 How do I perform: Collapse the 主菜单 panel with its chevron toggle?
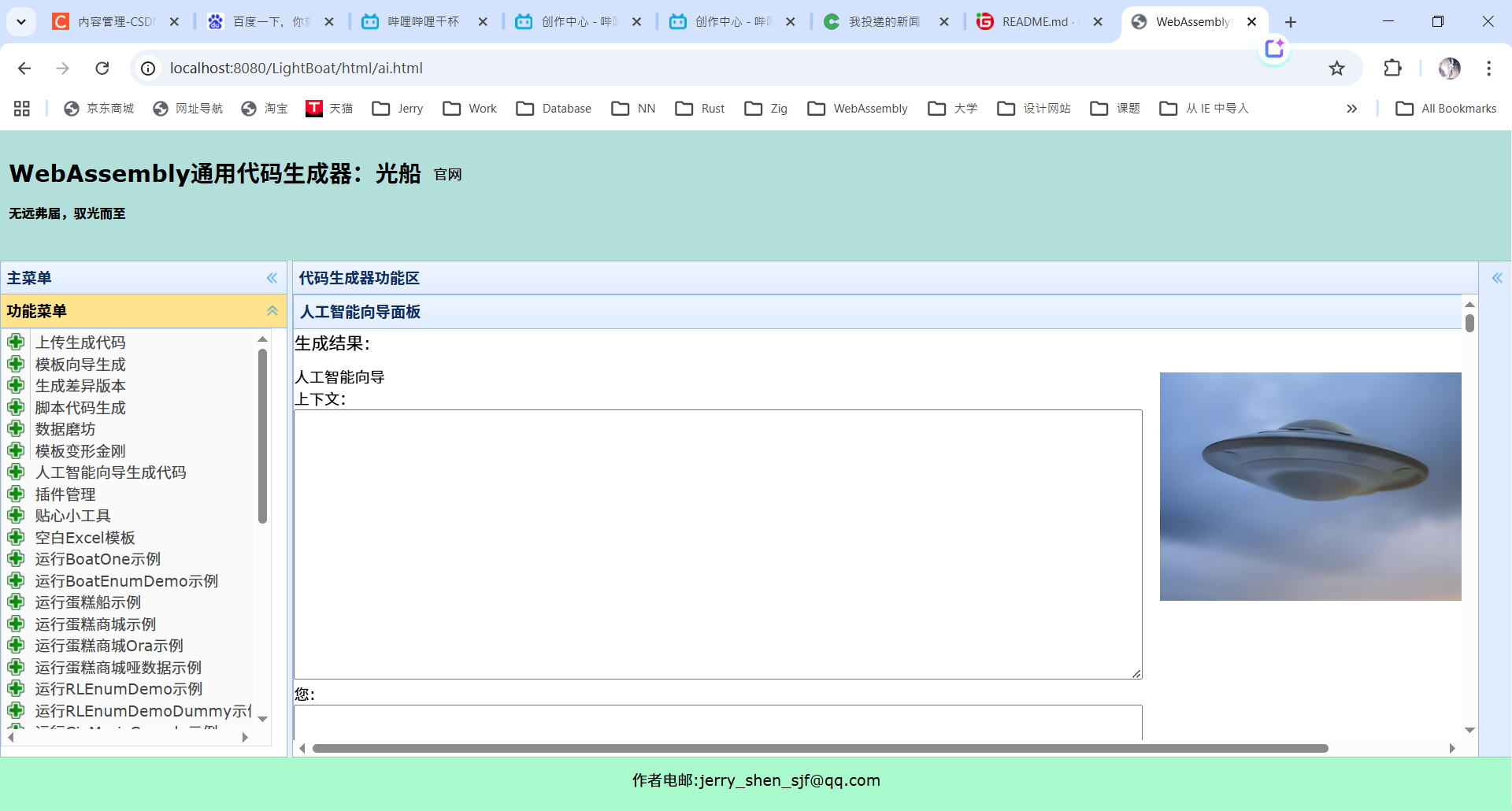pyautogui.click(x=272, y=278)
